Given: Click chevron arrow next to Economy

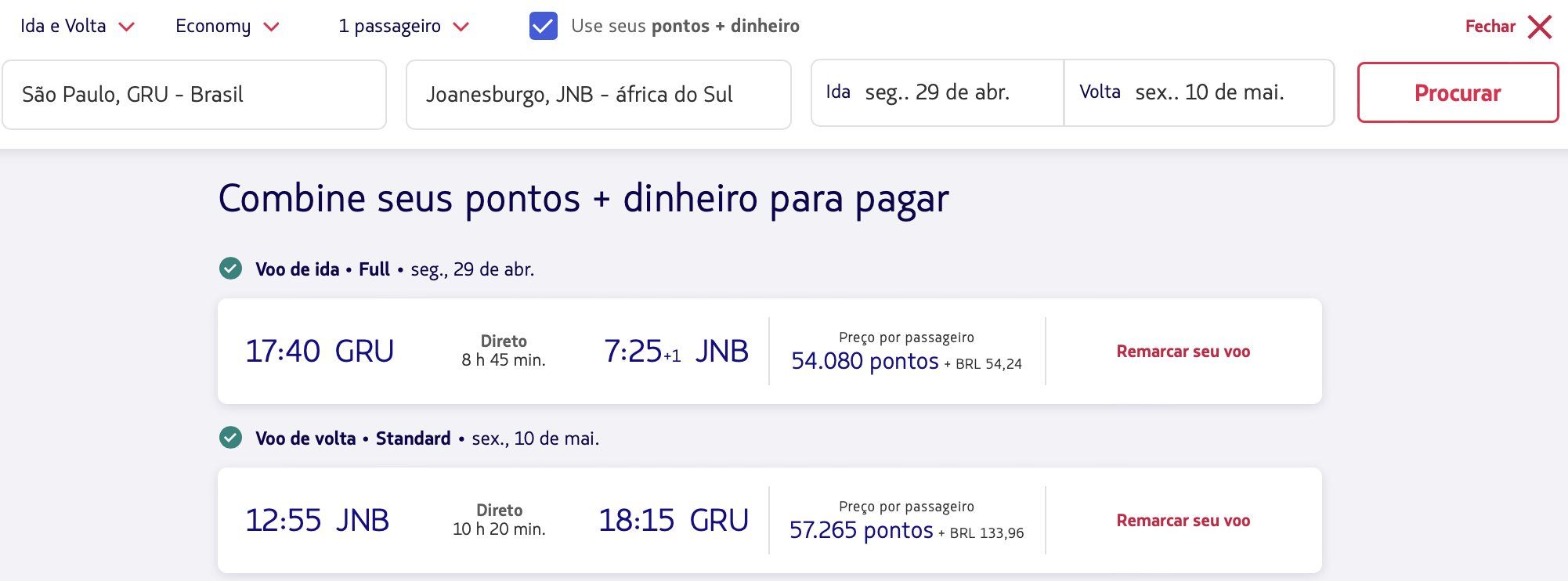Looking at the screenshot, I should tap(272, 27).
